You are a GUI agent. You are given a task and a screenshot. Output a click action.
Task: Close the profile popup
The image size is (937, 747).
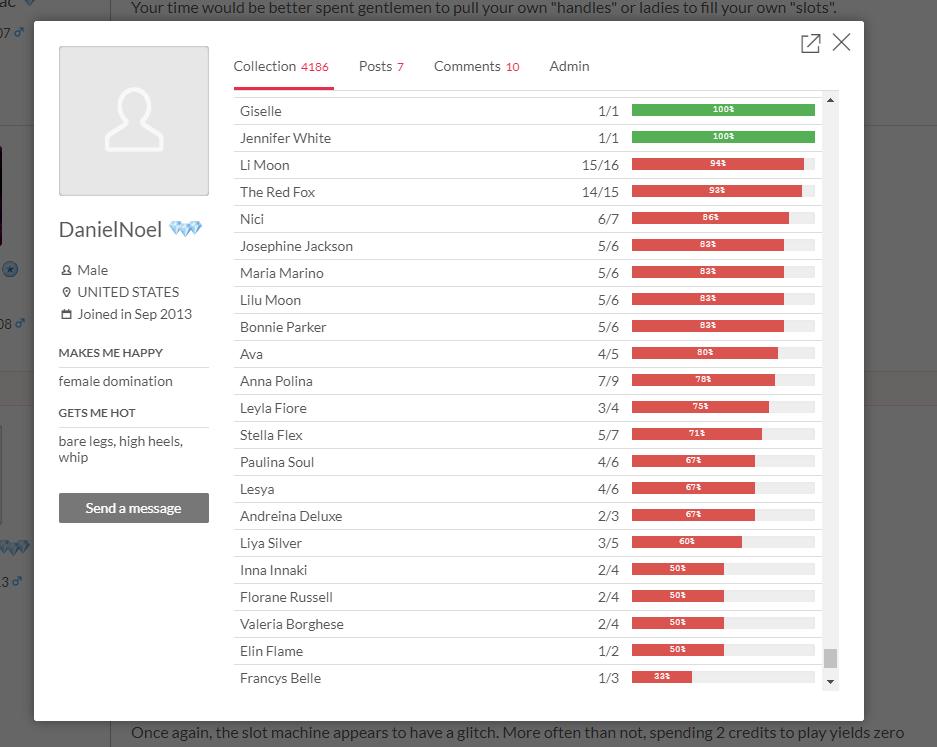841,42
